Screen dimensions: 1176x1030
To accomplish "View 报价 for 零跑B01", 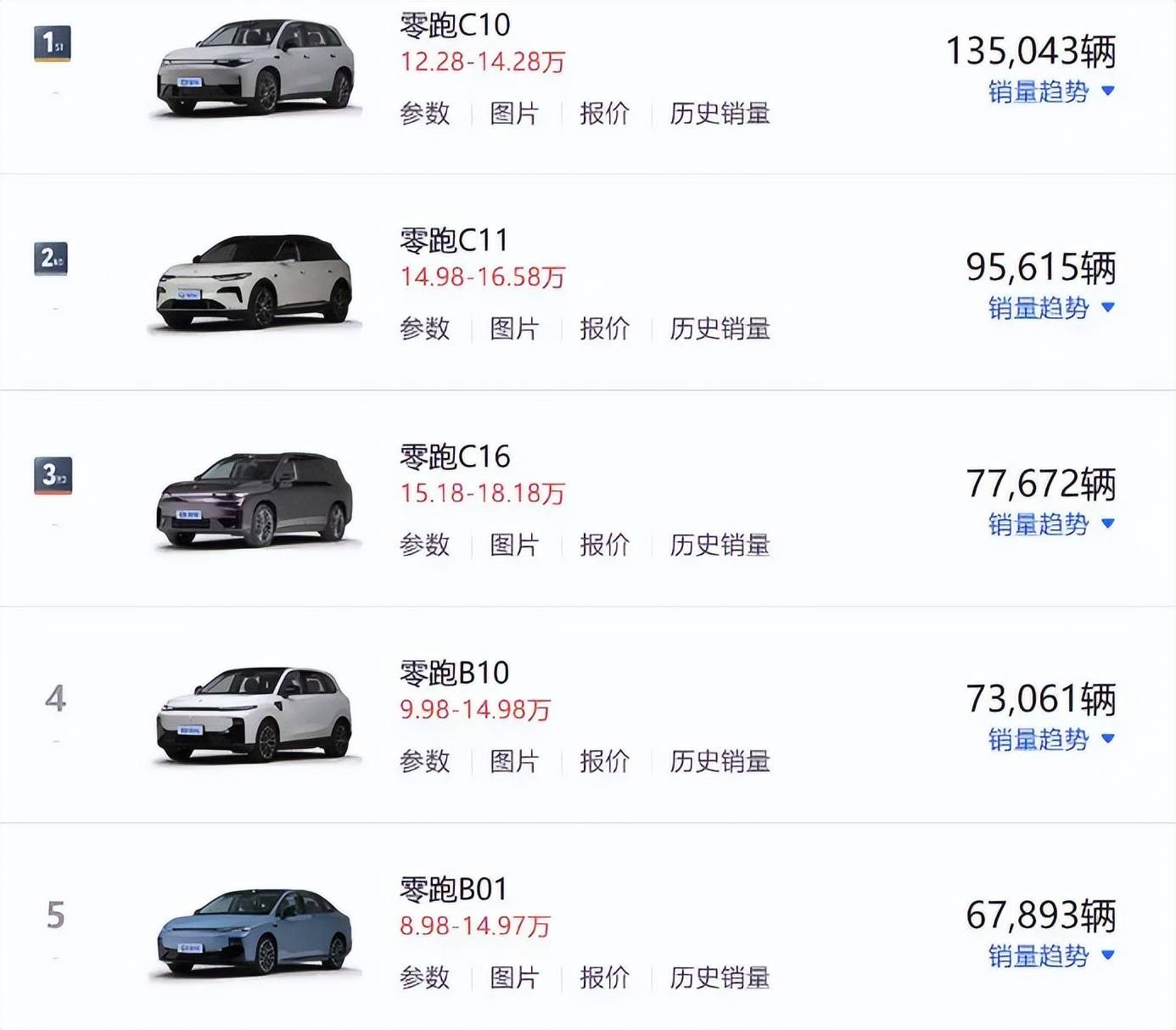I will [x=604, y=977].
